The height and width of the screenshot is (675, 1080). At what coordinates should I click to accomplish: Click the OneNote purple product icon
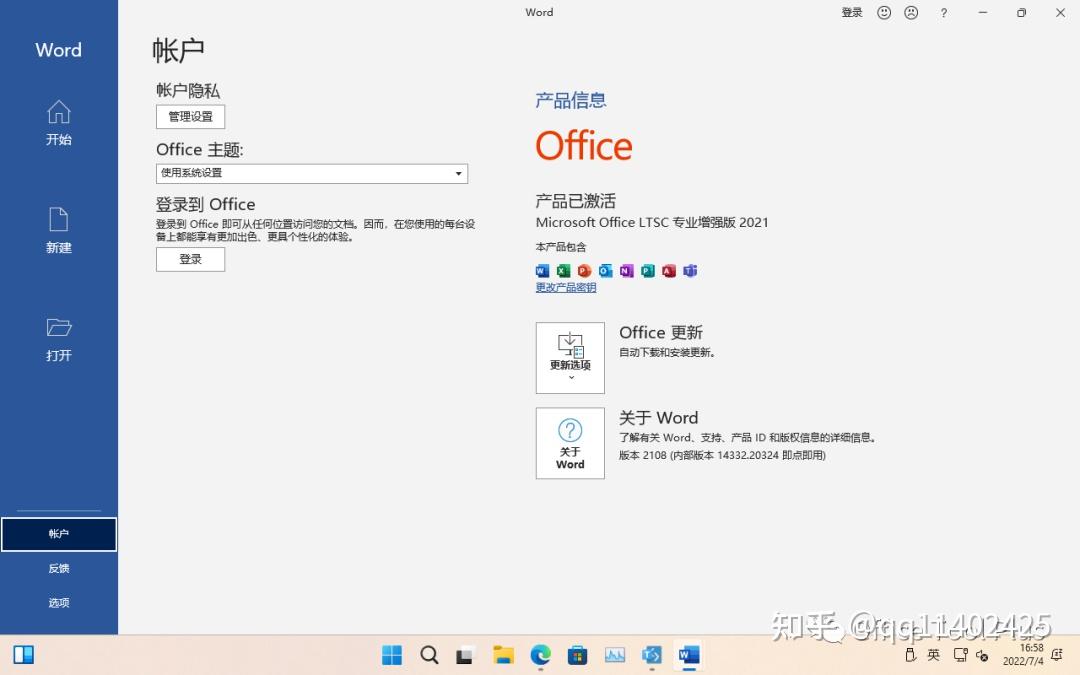625,270
